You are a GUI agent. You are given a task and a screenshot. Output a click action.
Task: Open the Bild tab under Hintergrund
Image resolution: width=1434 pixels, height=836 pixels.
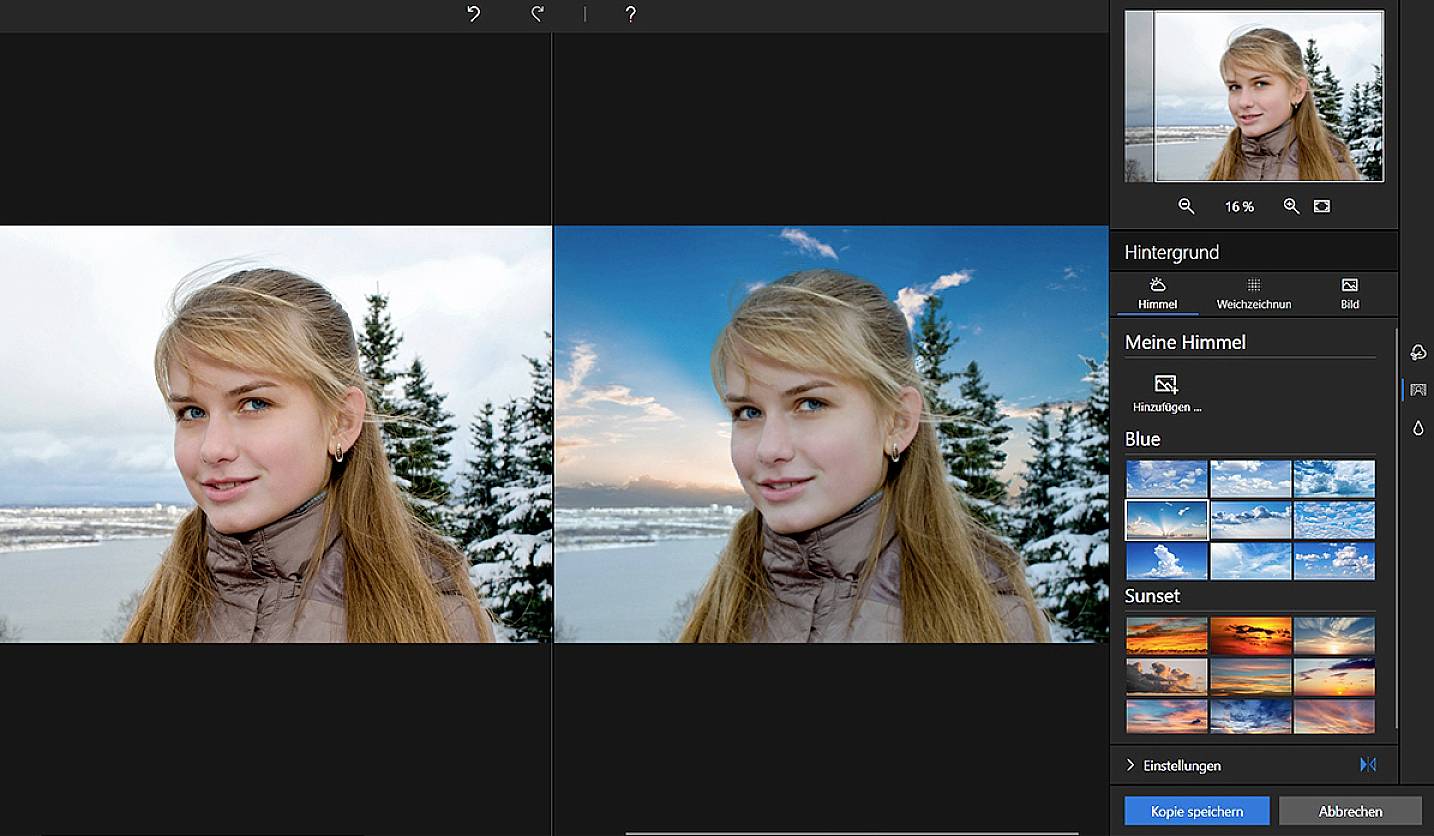point(1349,295)
